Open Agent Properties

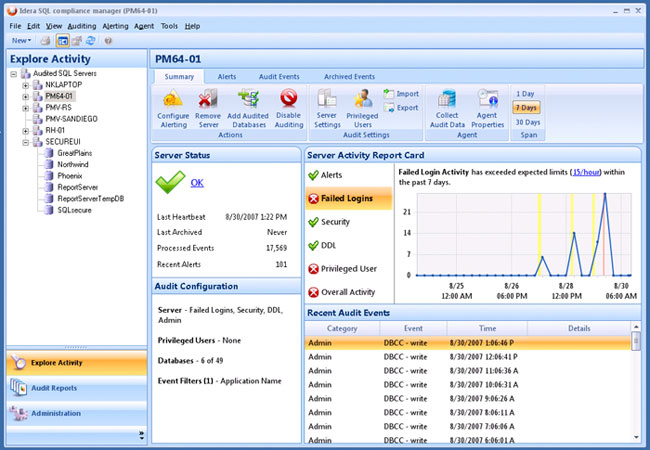[488, 109]
